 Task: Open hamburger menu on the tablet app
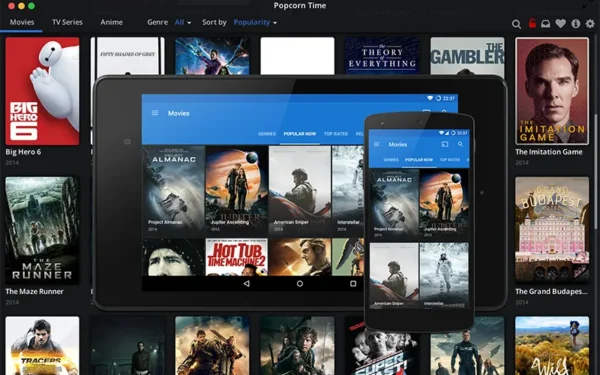(x=155, y=113)
